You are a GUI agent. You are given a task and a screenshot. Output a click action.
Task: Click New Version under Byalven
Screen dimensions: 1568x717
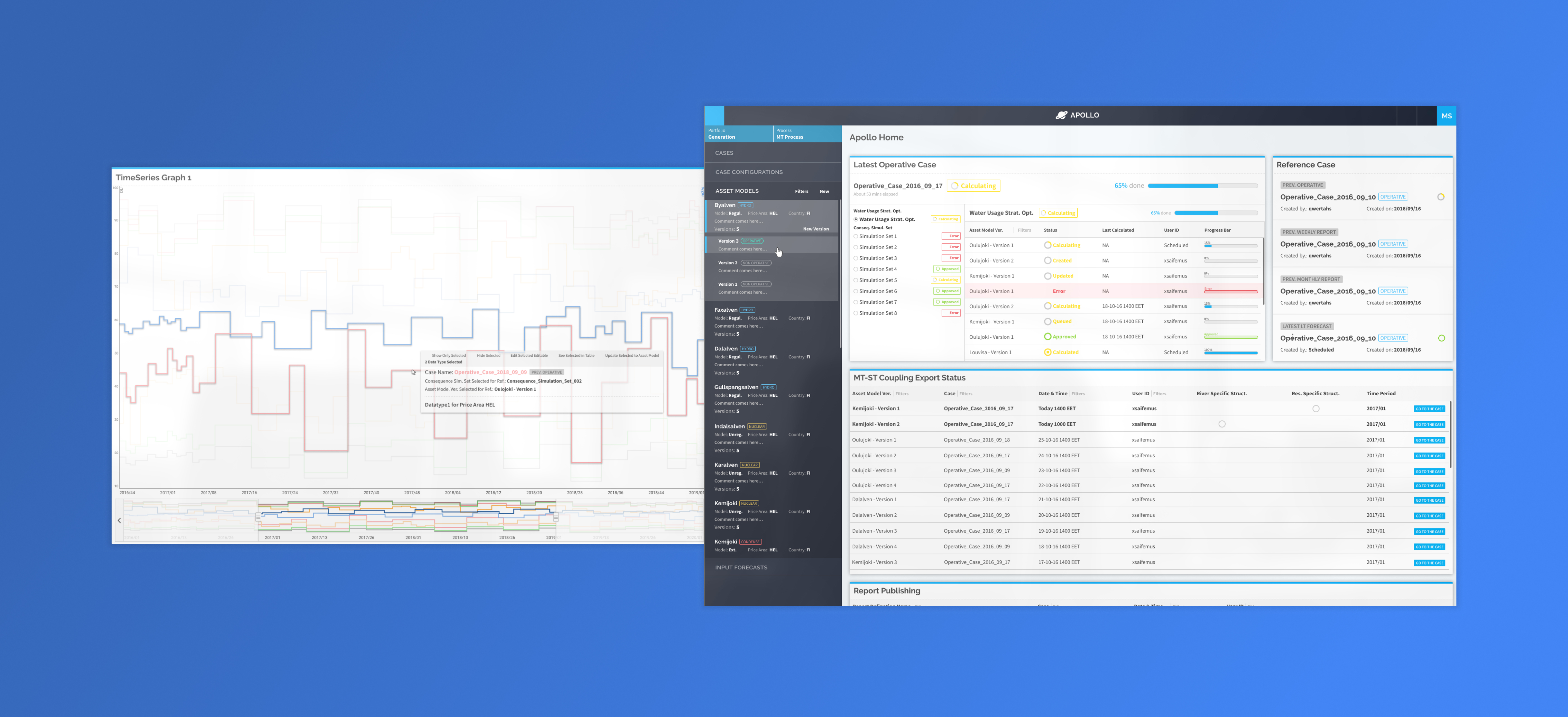click(x=816, y=229)
